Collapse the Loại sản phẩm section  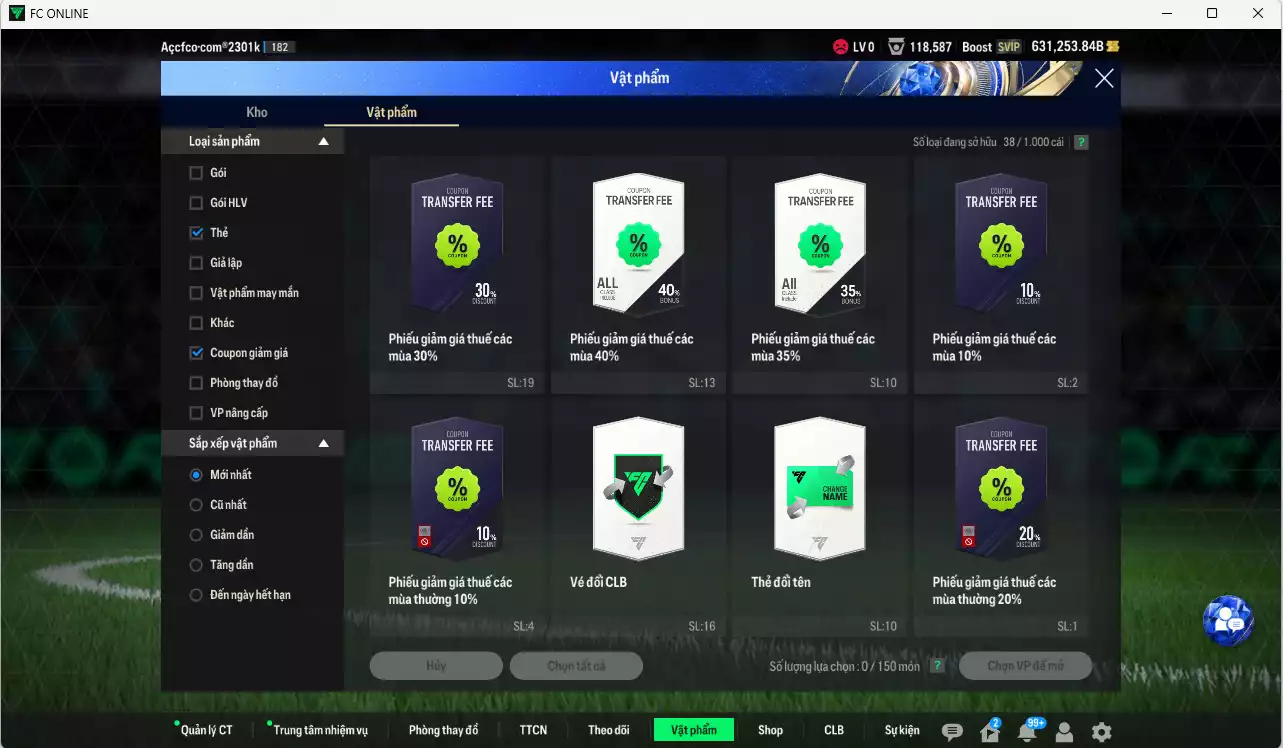(323, 141)
